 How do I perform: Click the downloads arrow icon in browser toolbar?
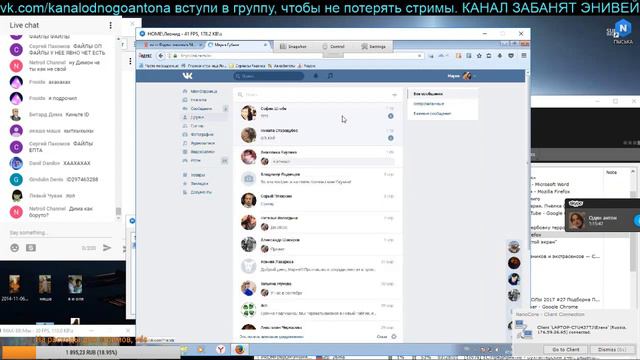tap(500, 56)
